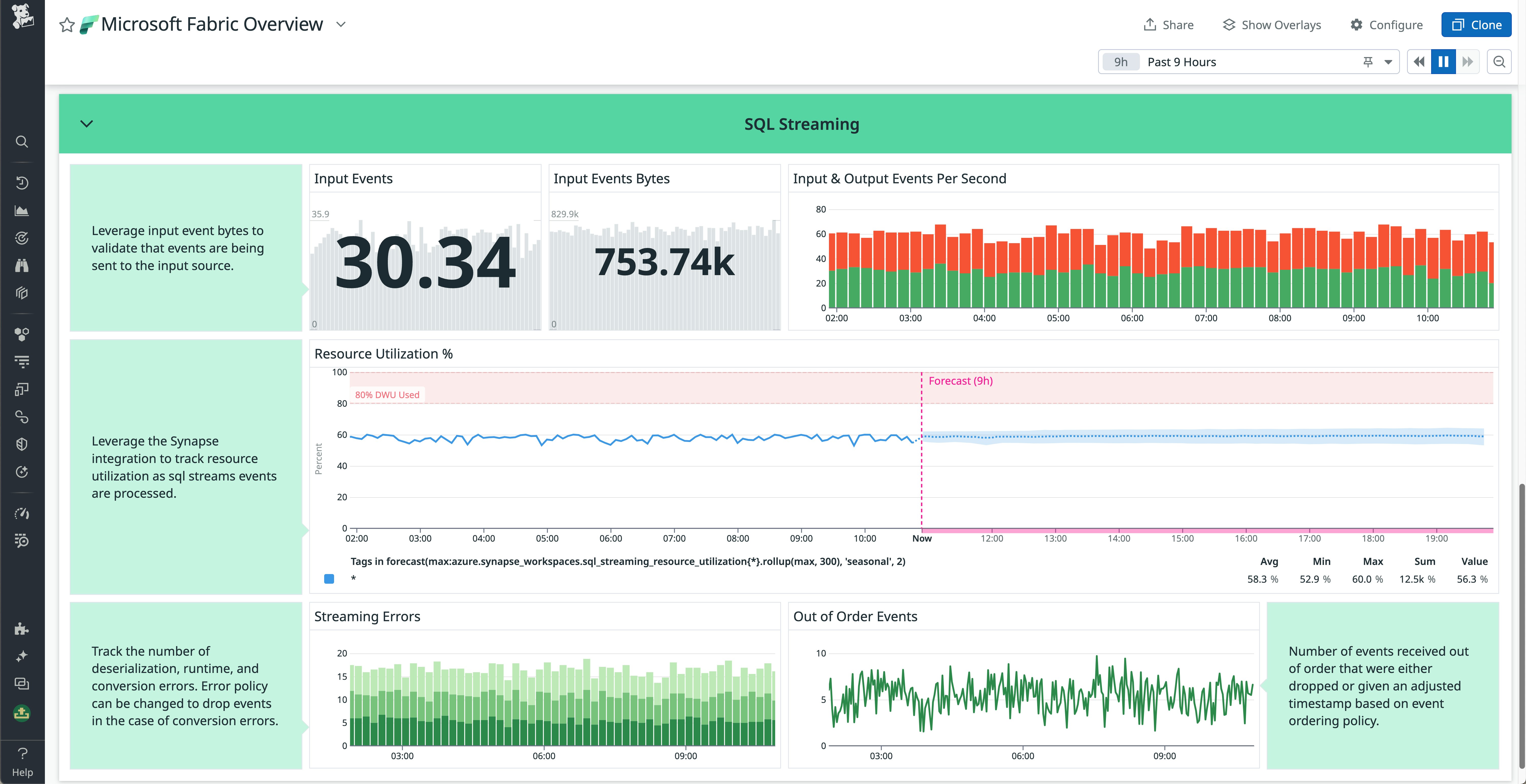Open the Integrations puzzle piece icon

(22, 629)
